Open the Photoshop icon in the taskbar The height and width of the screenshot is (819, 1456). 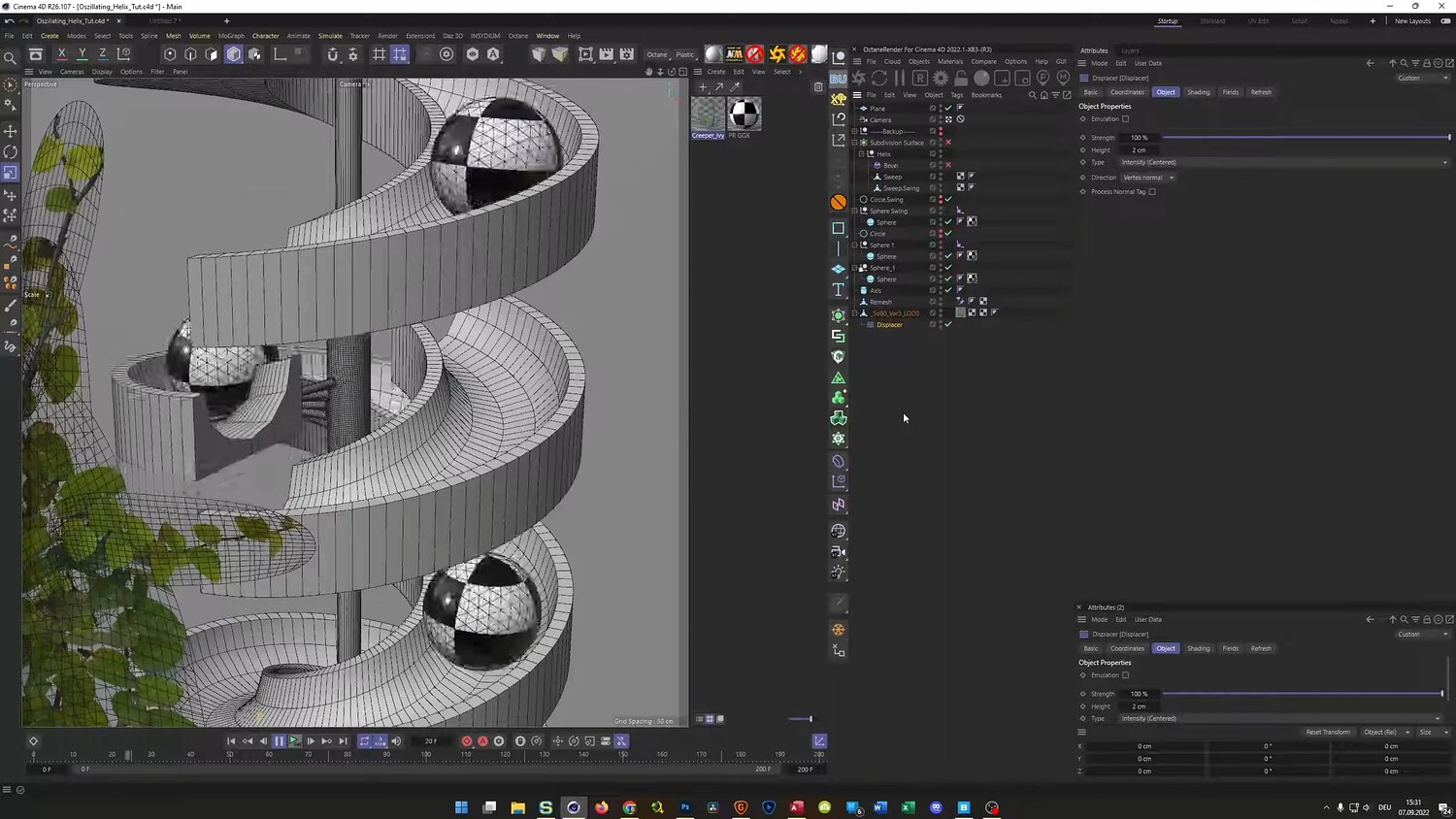685,807
